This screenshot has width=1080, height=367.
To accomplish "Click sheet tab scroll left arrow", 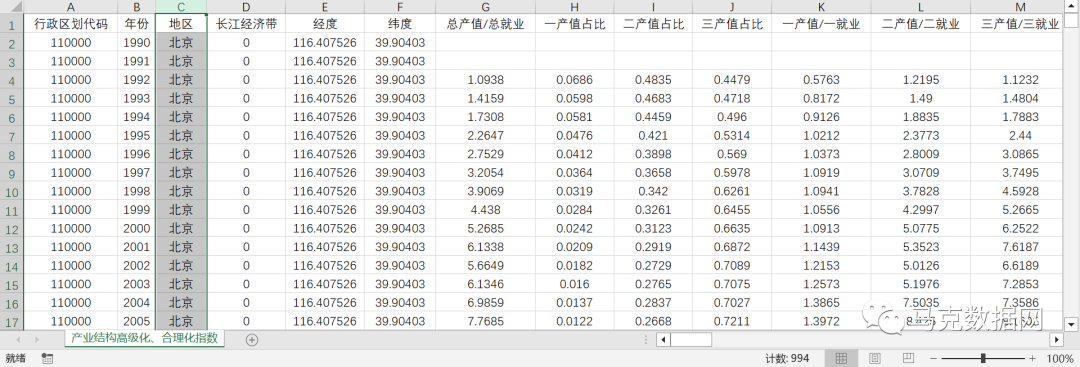I will (x=18, y=339).
